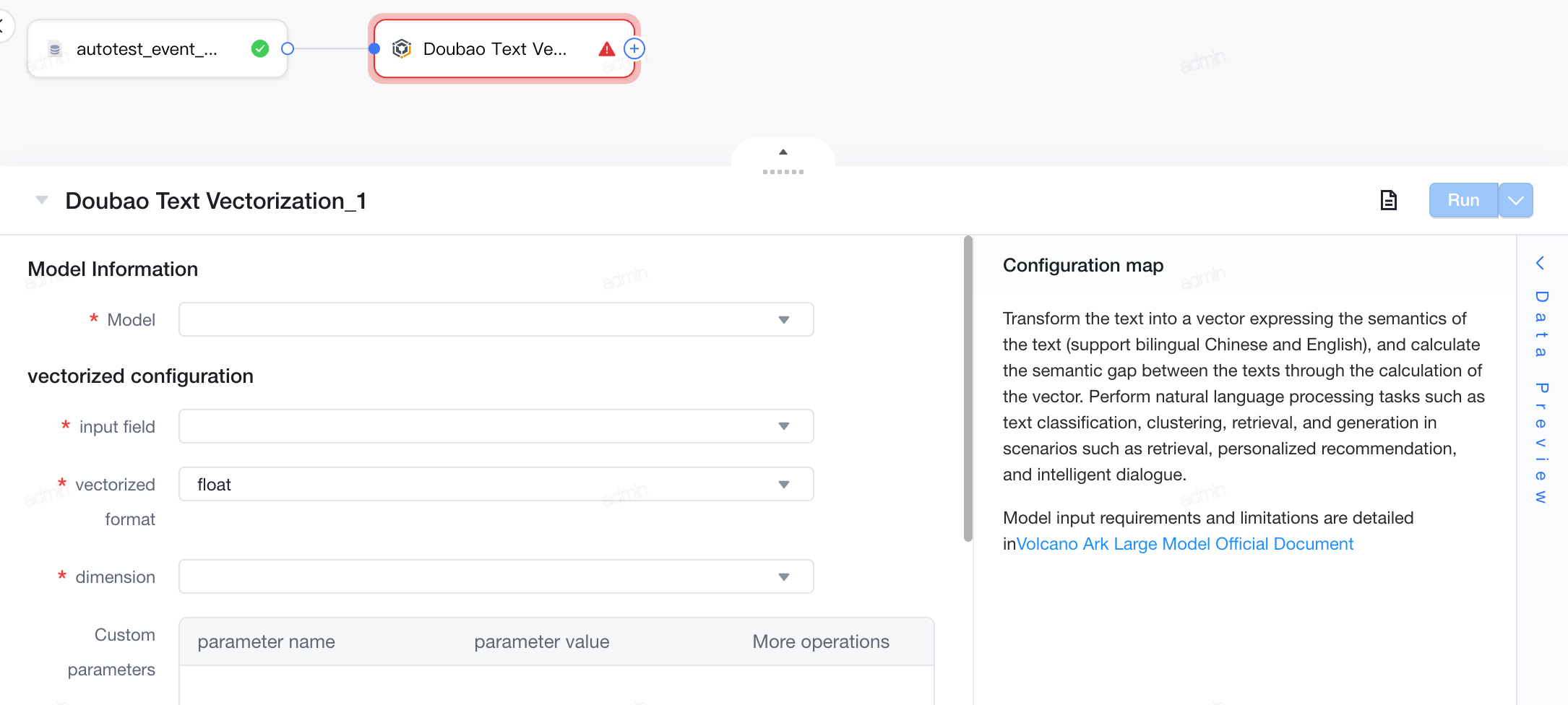Open the dimension dropdown
1568x705 pixels.
[496, 576]
